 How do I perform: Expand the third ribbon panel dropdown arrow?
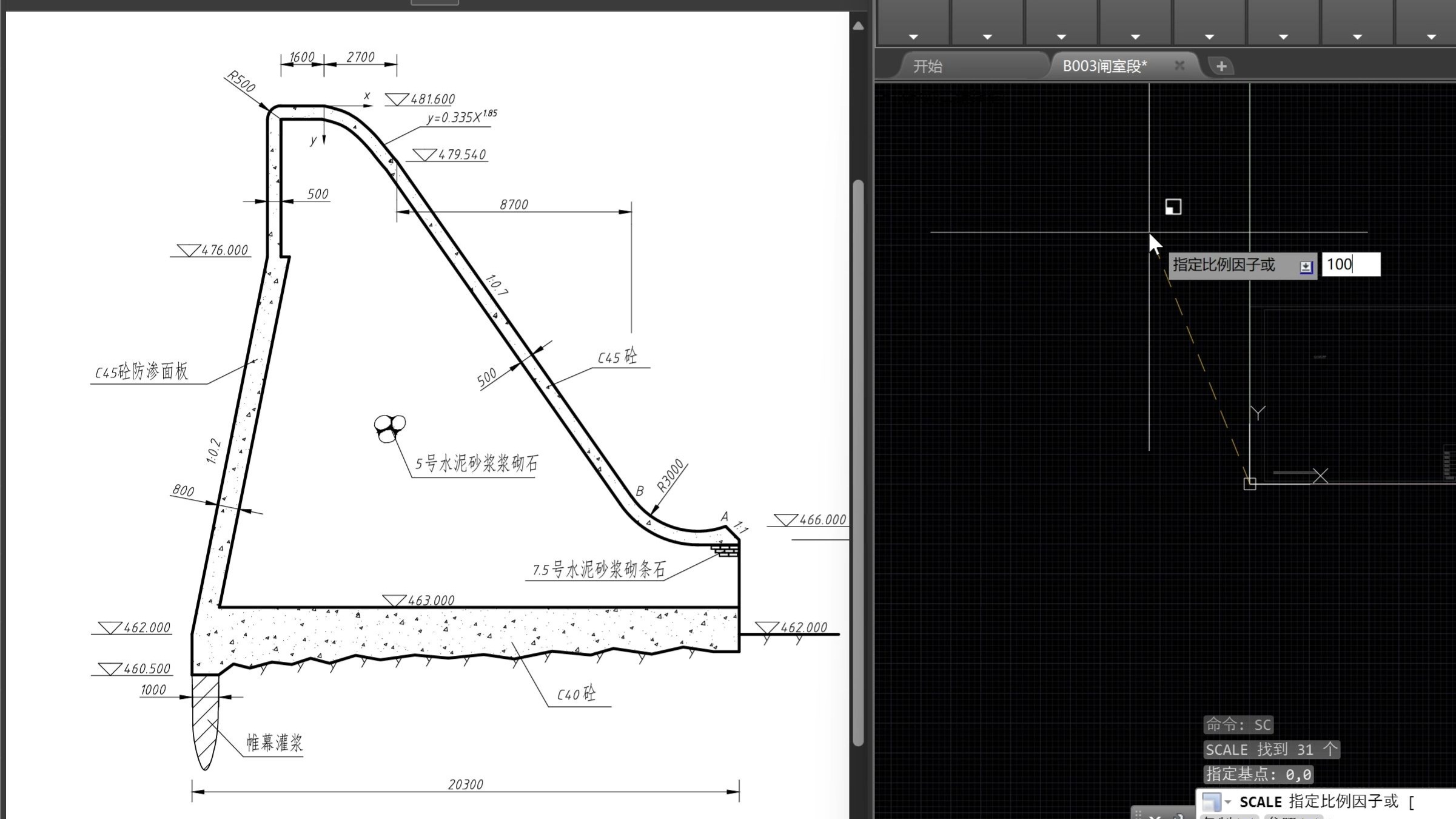click(x=1061, y=37)
